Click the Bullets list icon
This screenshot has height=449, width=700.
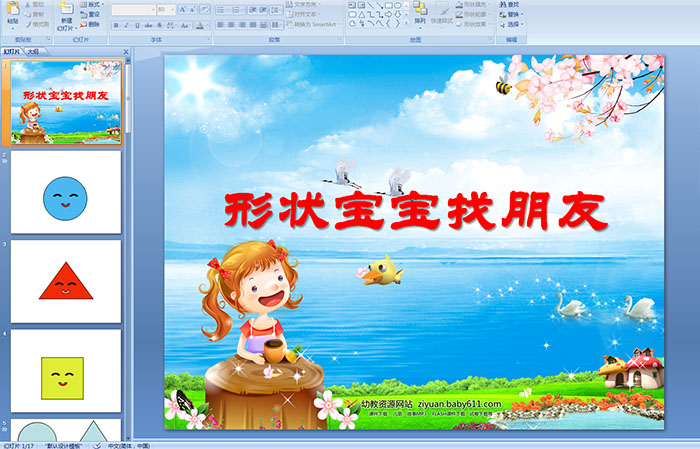[223, 10]
